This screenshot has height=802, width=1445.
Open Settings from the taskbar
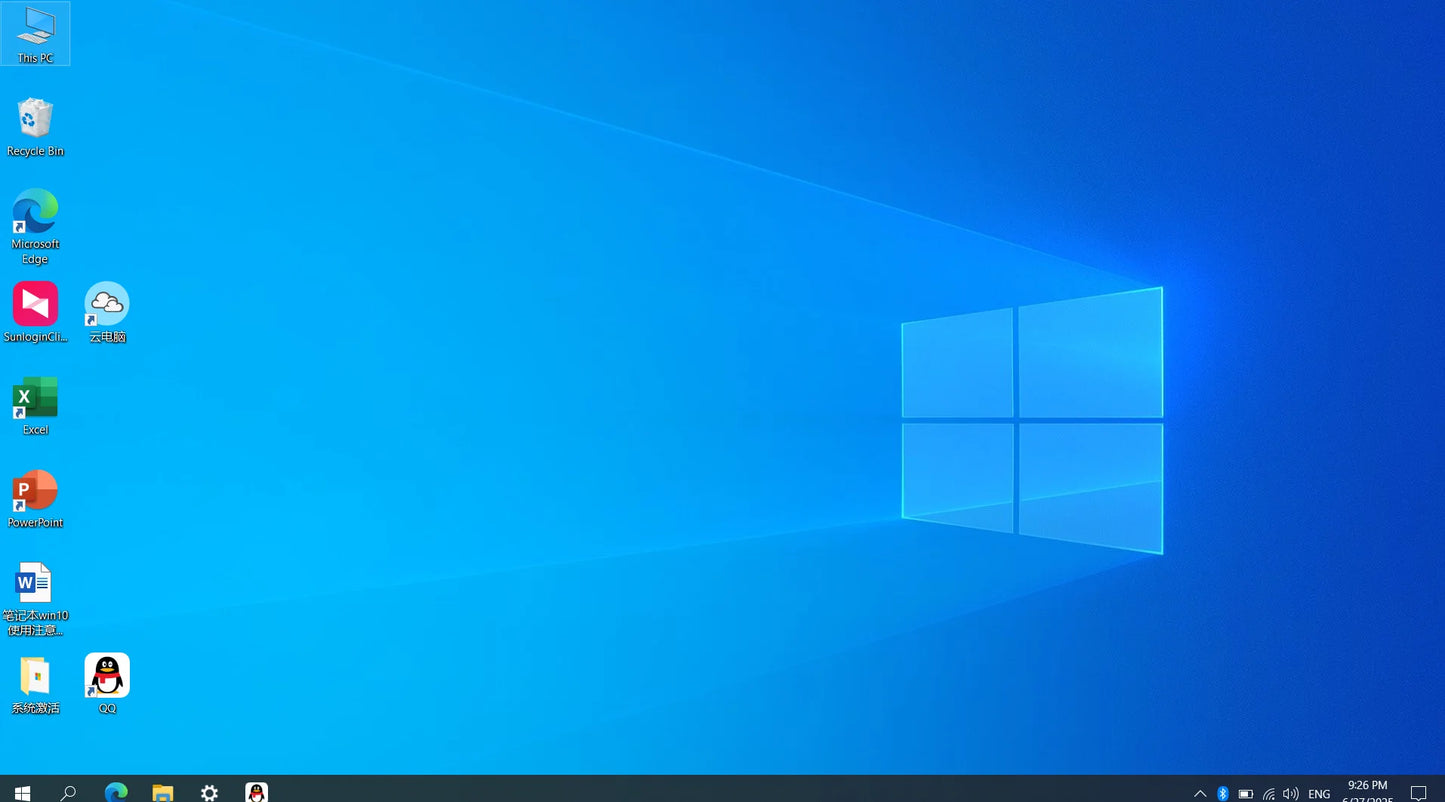209,792
